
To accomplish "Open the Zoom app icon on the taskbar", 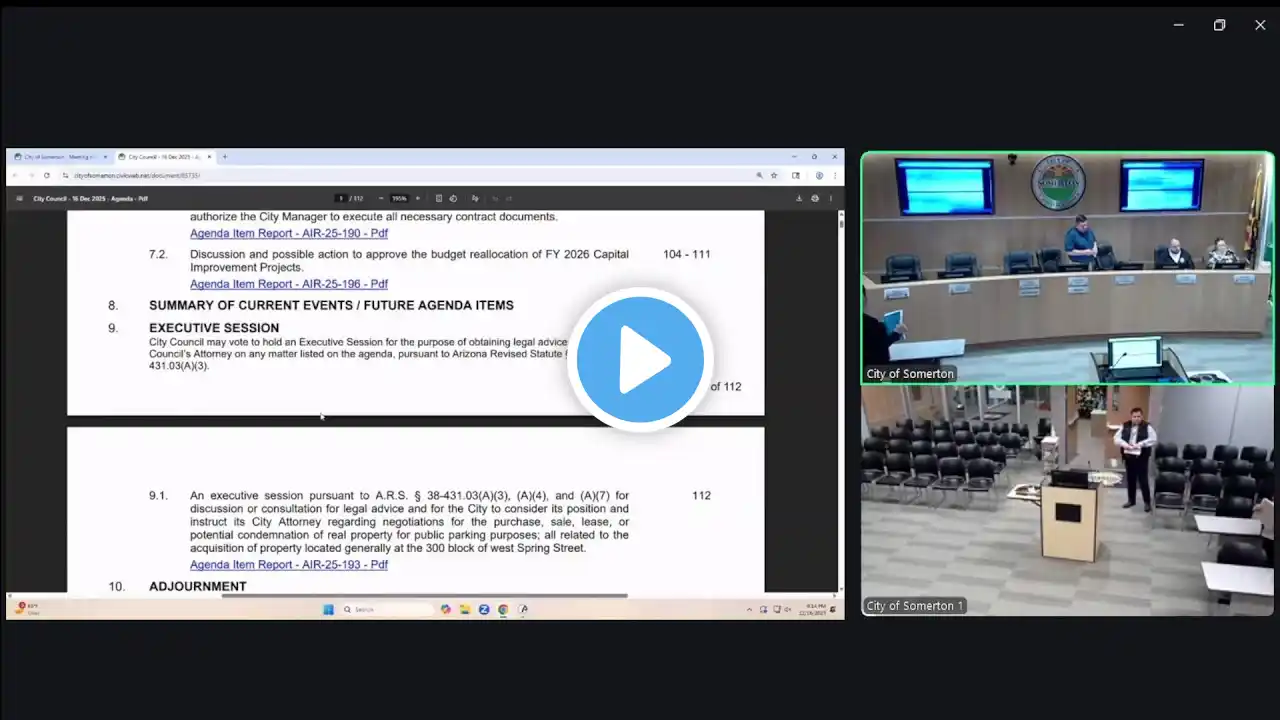I will [x=484, y=609].
